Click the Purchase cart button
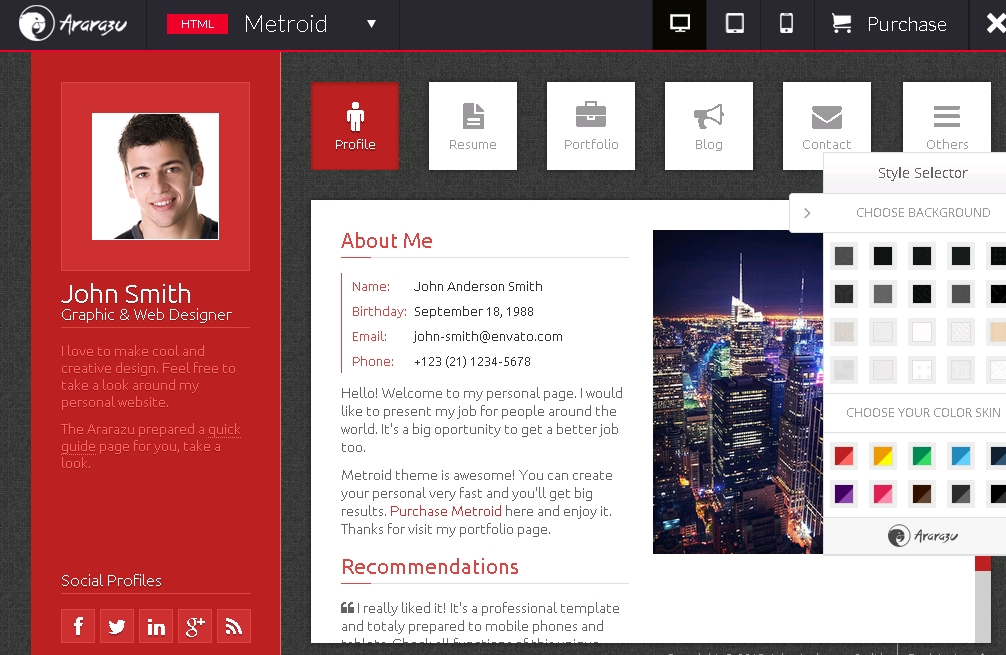 pos(889,24)
